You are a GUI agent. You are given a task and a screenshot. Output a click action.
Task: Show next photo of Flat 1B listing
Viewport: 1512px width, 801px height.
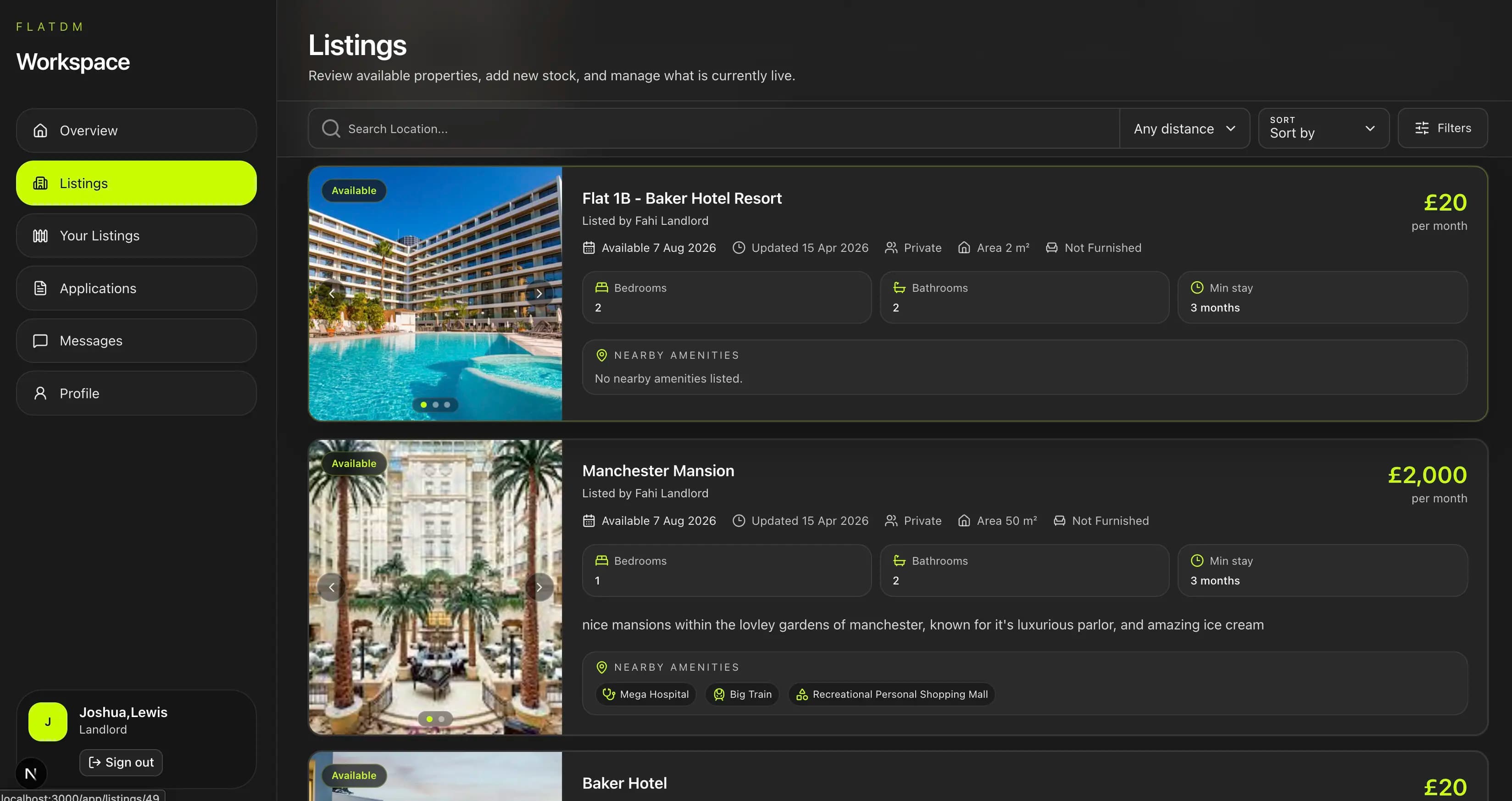click(539, 294)
